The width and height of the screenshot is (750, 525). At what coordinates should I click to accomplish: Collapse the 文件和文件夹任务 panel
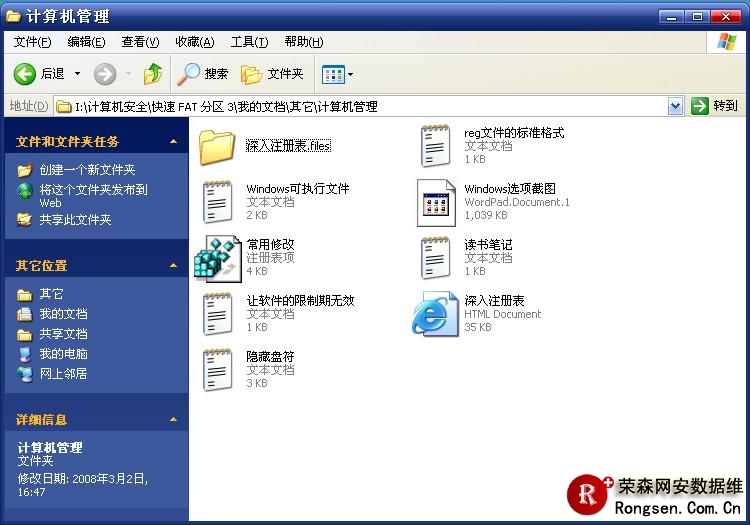point(173,142)
